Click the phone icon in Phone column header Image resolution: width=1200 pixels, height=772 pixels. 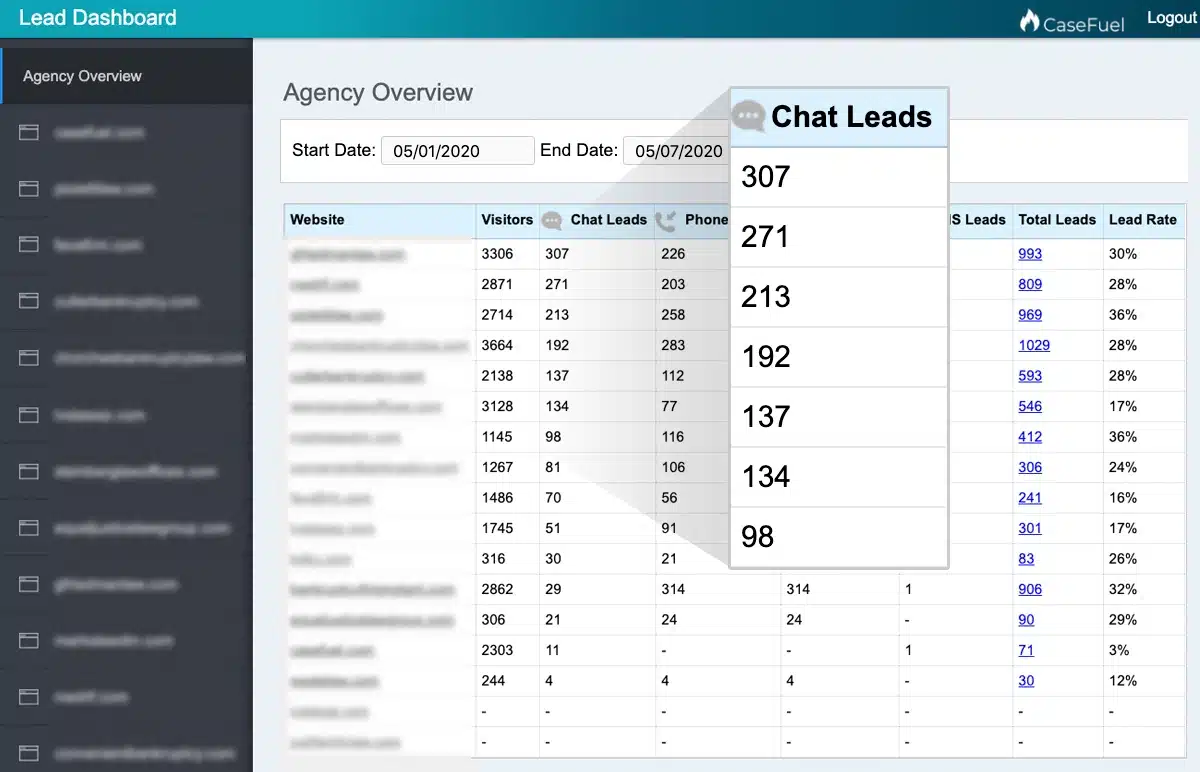click(x=666, y=220)
